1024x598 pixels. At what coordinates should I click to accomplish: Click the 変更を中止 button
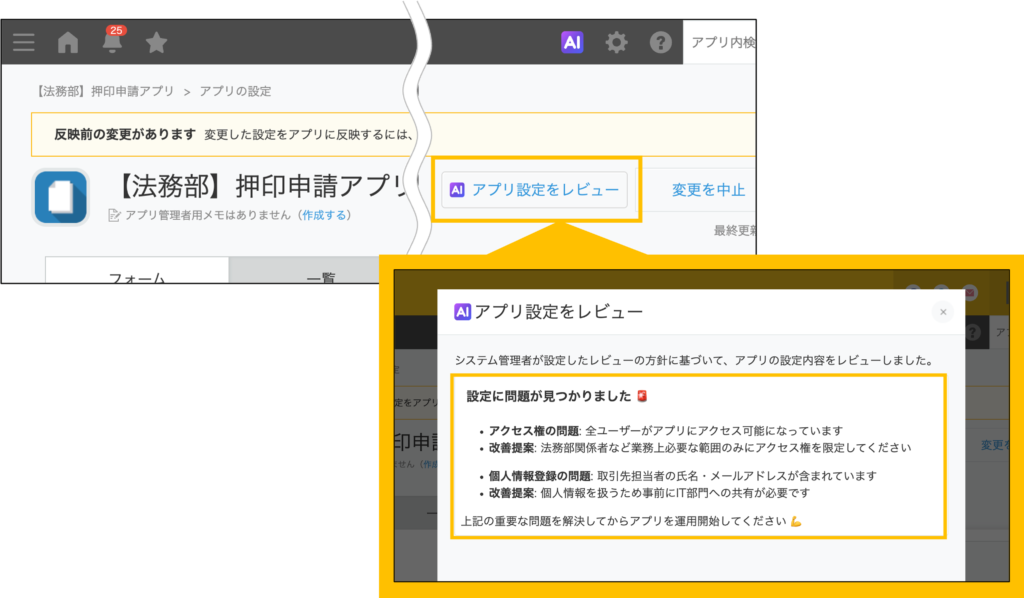click(708, 189)
